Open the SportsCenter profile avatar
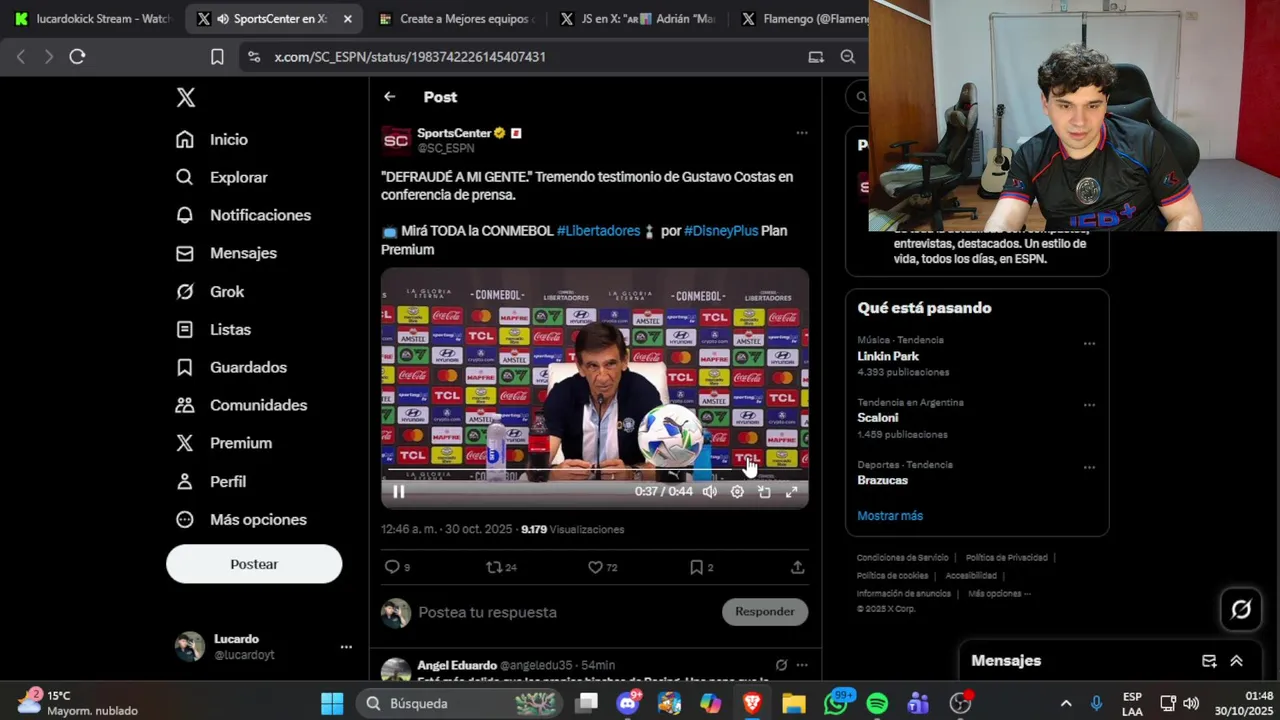Viewport: 1280px width, 720px height. [396, 141]
